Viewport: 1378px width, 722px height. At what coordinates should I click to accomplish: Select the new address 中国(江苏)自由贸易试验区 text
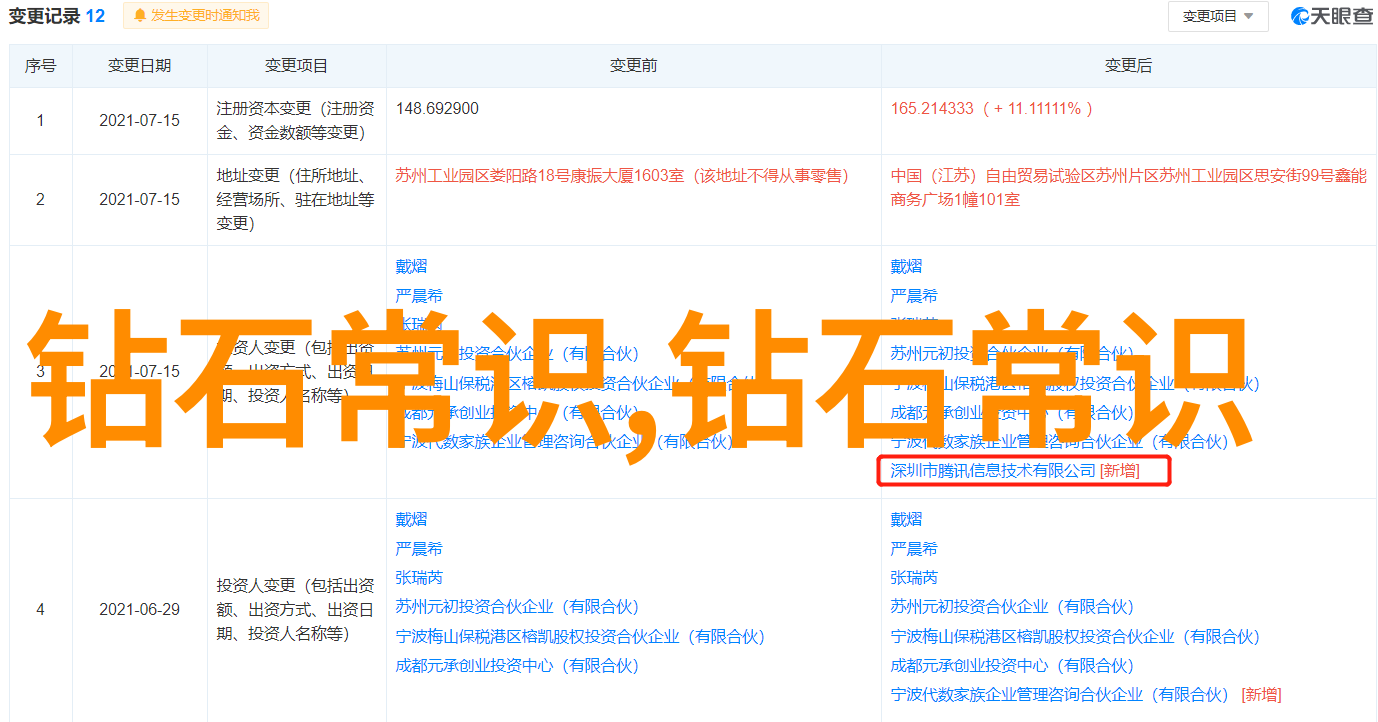(x=1128, y=188)
